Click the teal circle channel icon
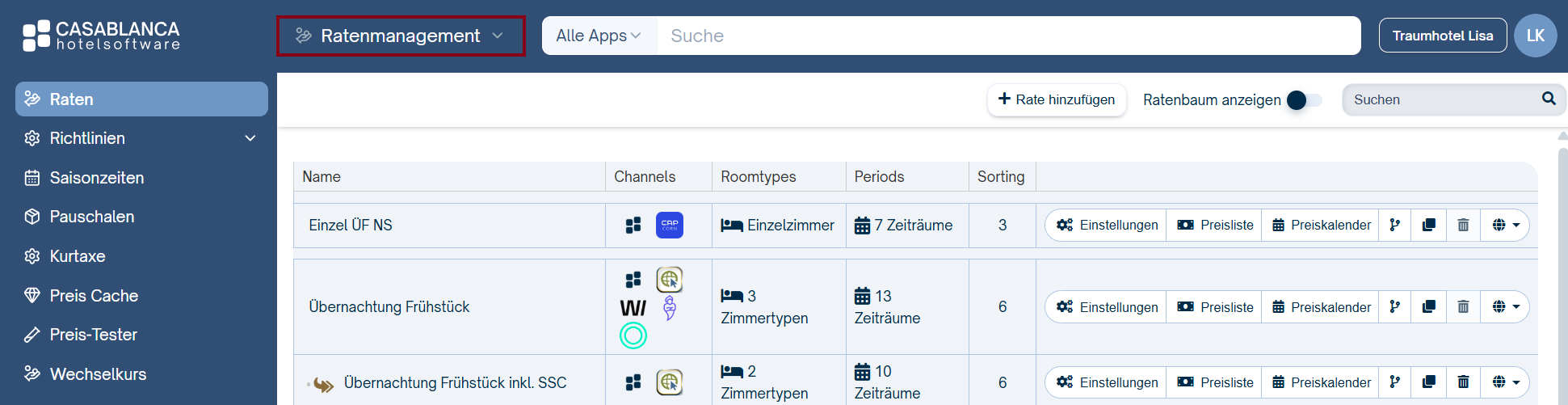 (633, 335)
